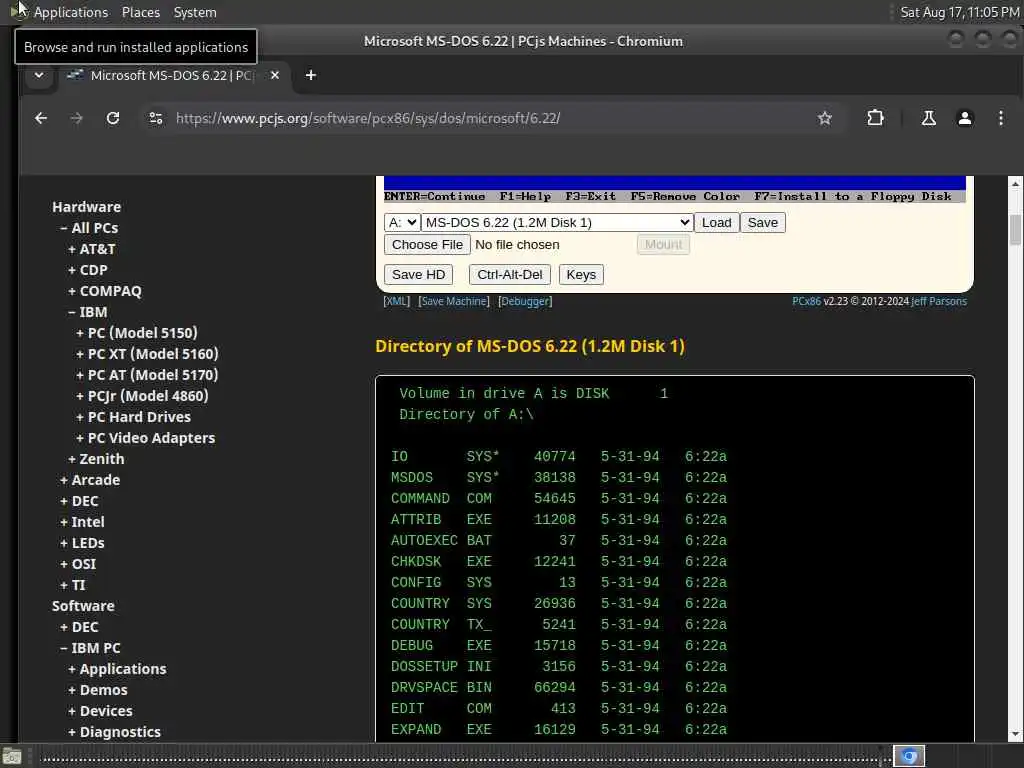Open the Places menu

pyautogui.click(x=140, y=12)
